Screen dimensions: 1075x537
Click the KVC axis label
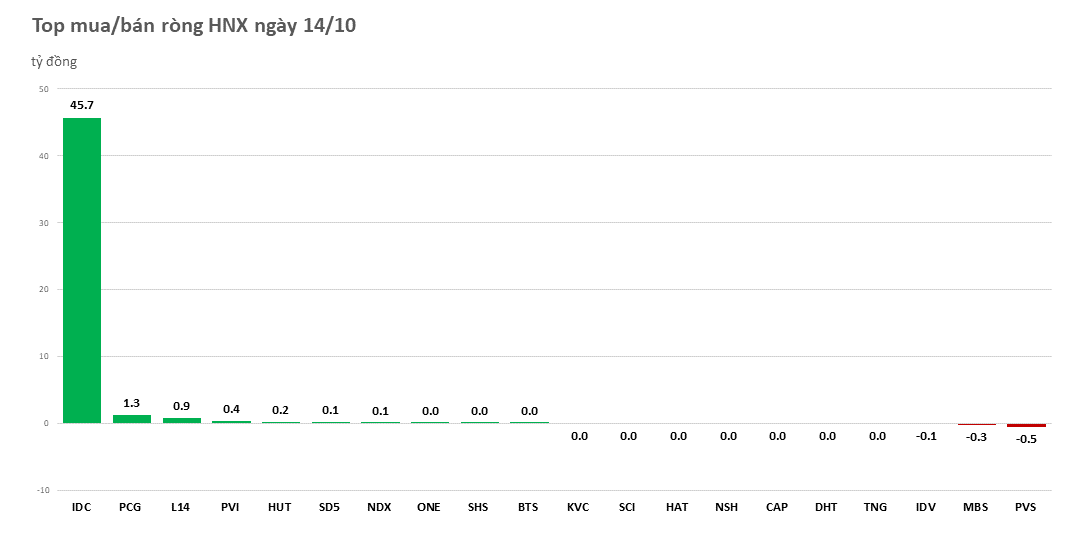(x=578, y=507)
